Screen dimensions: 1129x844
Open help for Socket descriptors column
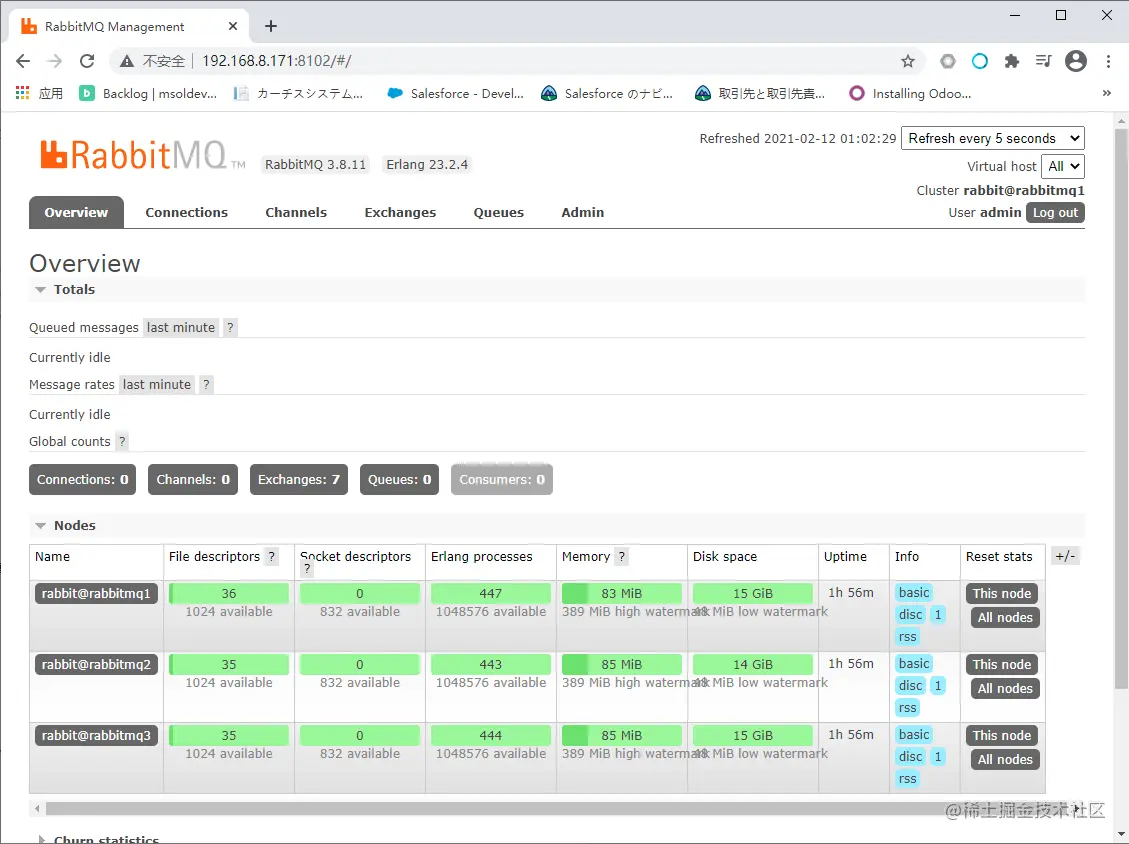tap(307, 569)
